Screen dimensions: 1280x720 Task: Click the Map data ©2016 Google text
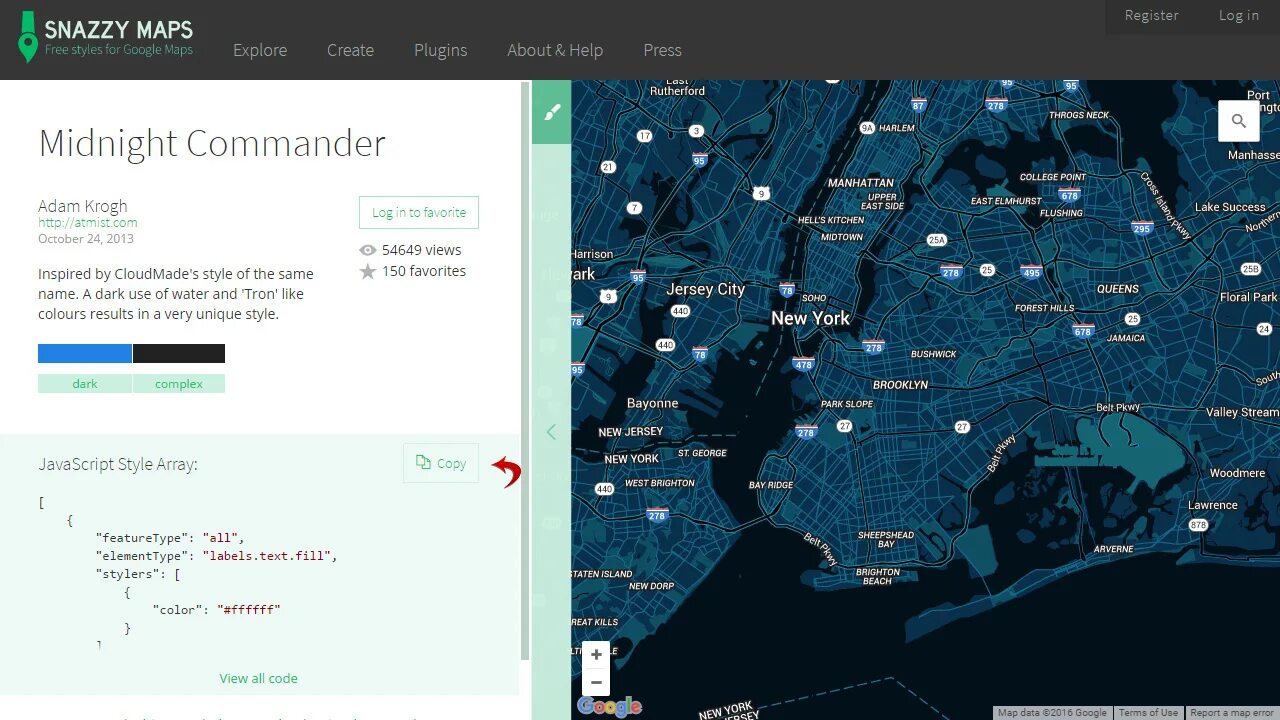point(1052,713)
